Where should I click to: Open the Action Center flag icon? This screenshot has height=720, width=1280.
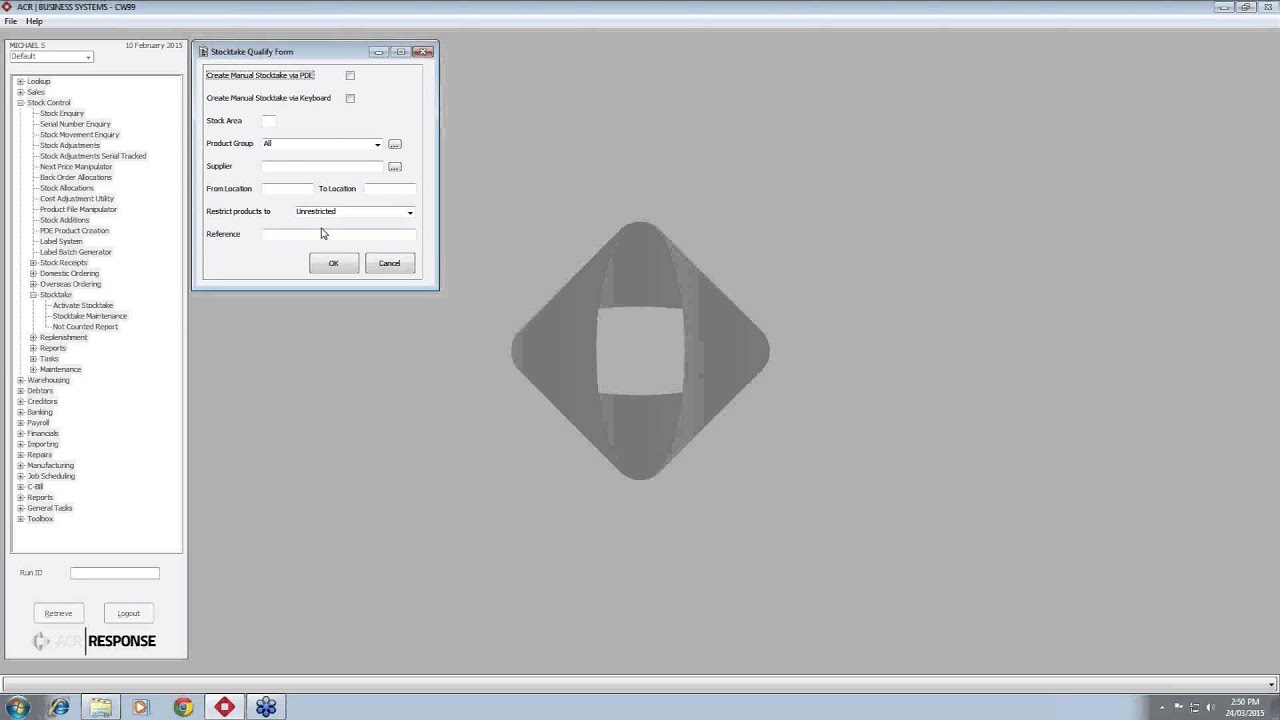[x=1179, y=707]
